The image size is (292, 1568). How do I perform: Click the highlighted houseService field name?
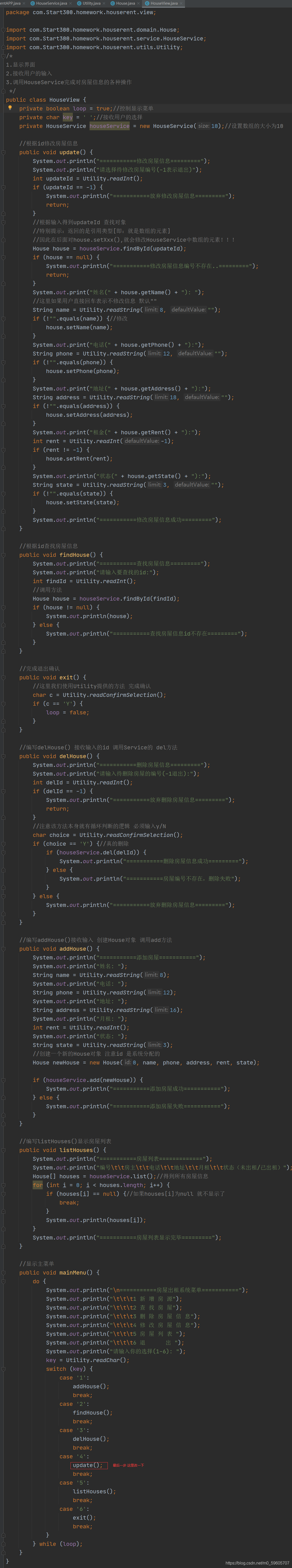[110, 126]
